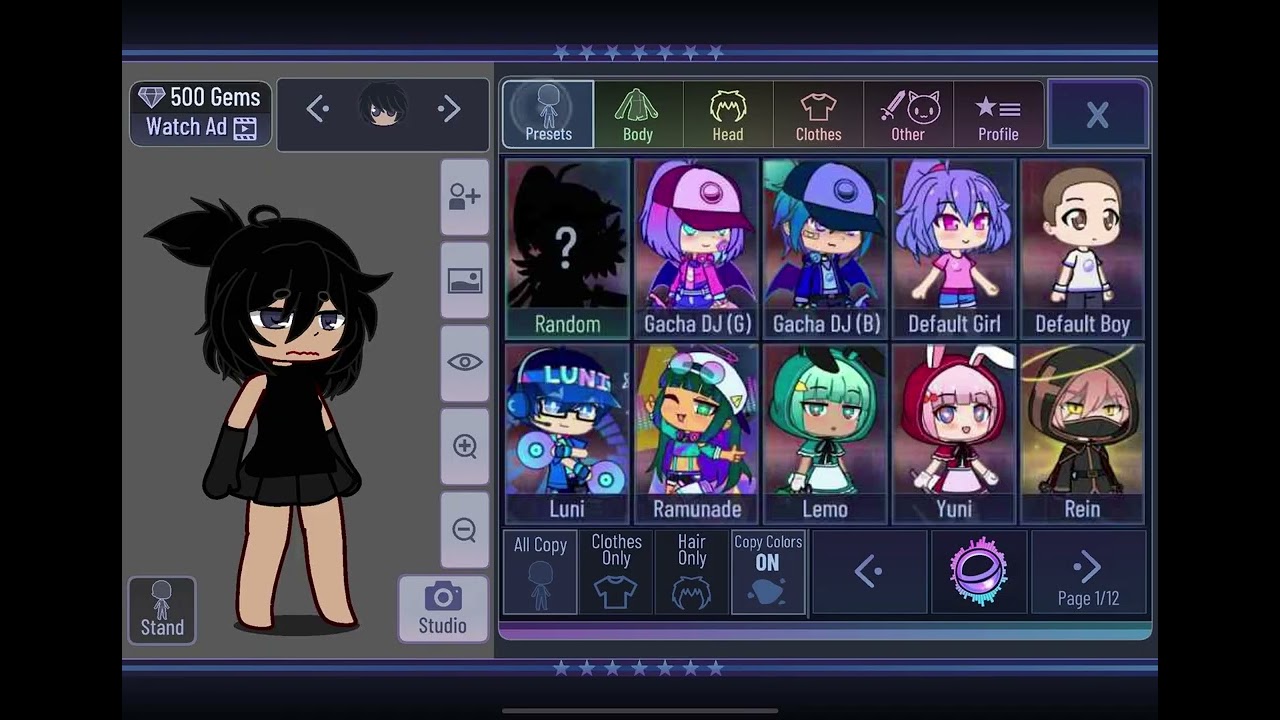Go to next presets page
The image size is (1280, 720).
pos(1088,572)
